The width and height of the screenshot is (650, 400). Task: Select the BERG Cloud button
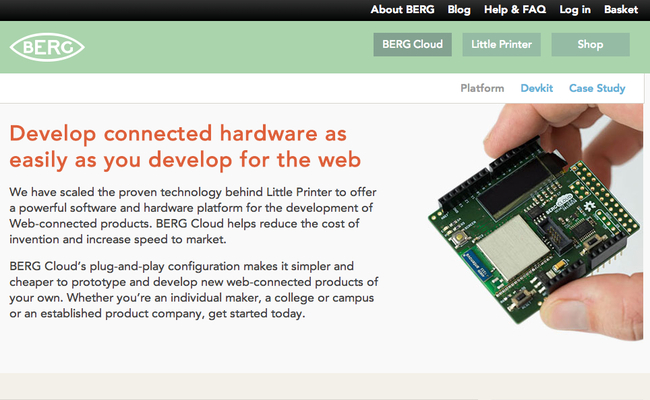click(412, 44)
